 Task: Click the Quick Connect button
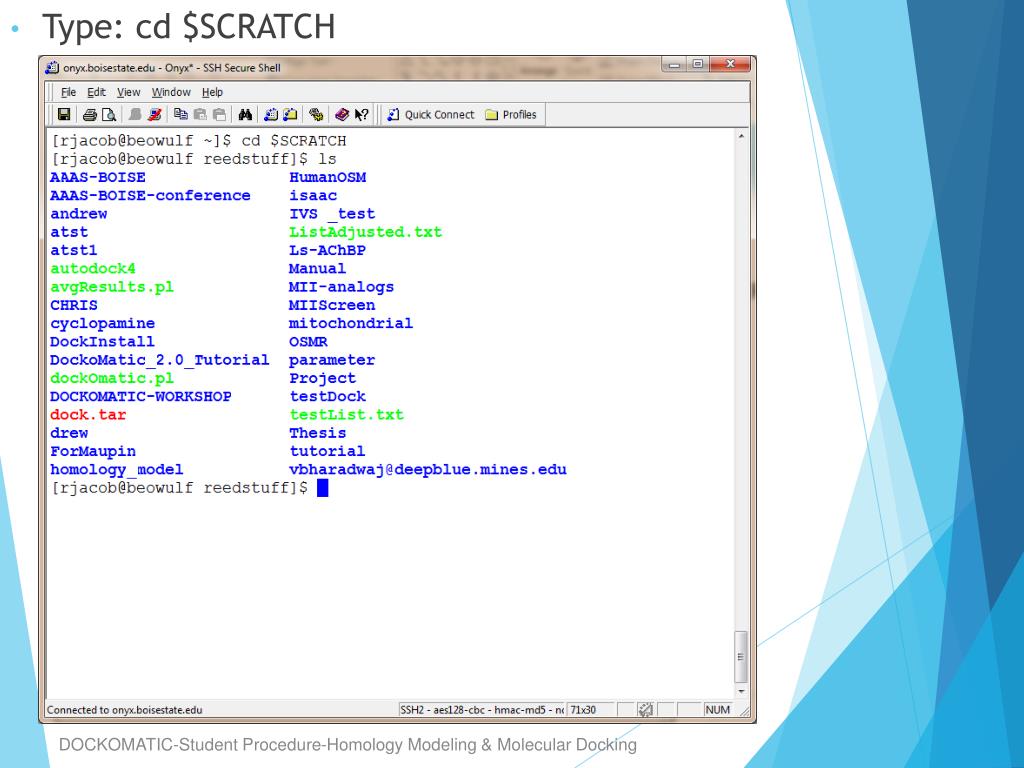click(431, 115)
